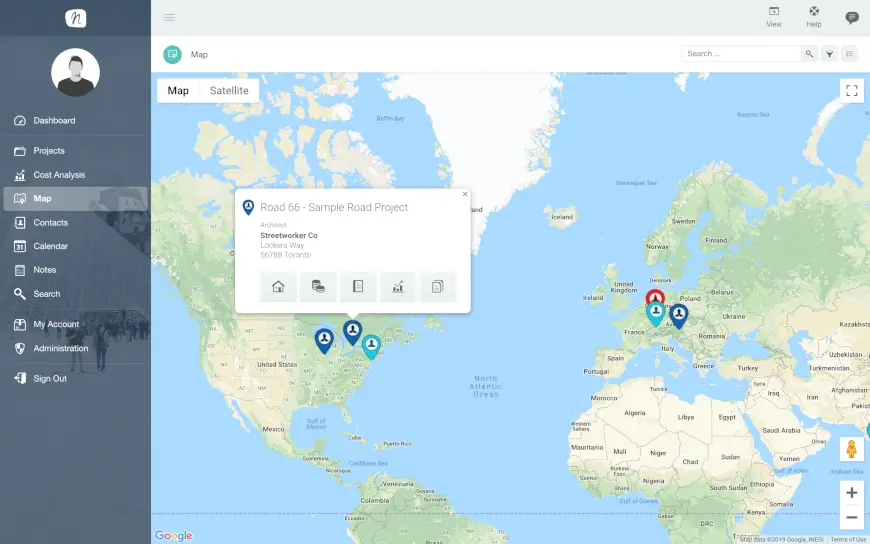The width and height of the screenshot is (870, 544).
Task: Click the Google logo on the map
Action: coord(174,536)
